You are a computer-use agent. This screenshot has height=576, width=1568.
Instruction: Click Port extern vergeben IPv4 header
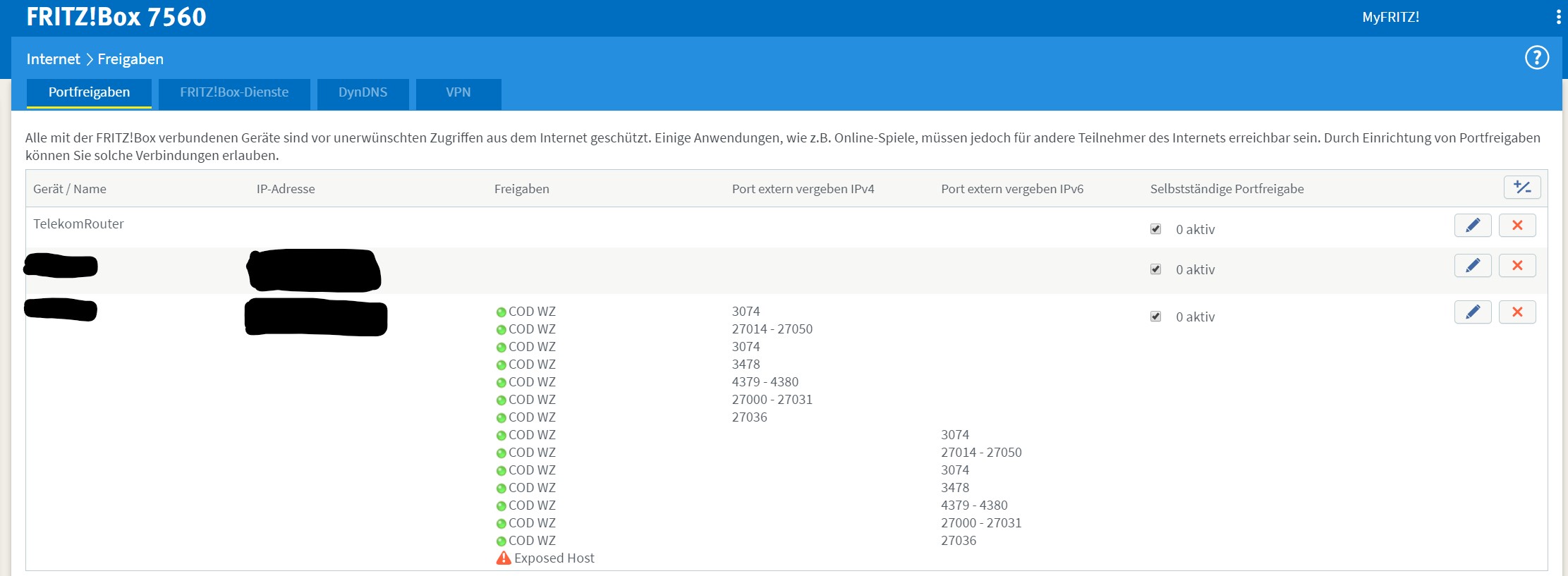(803, 189)
